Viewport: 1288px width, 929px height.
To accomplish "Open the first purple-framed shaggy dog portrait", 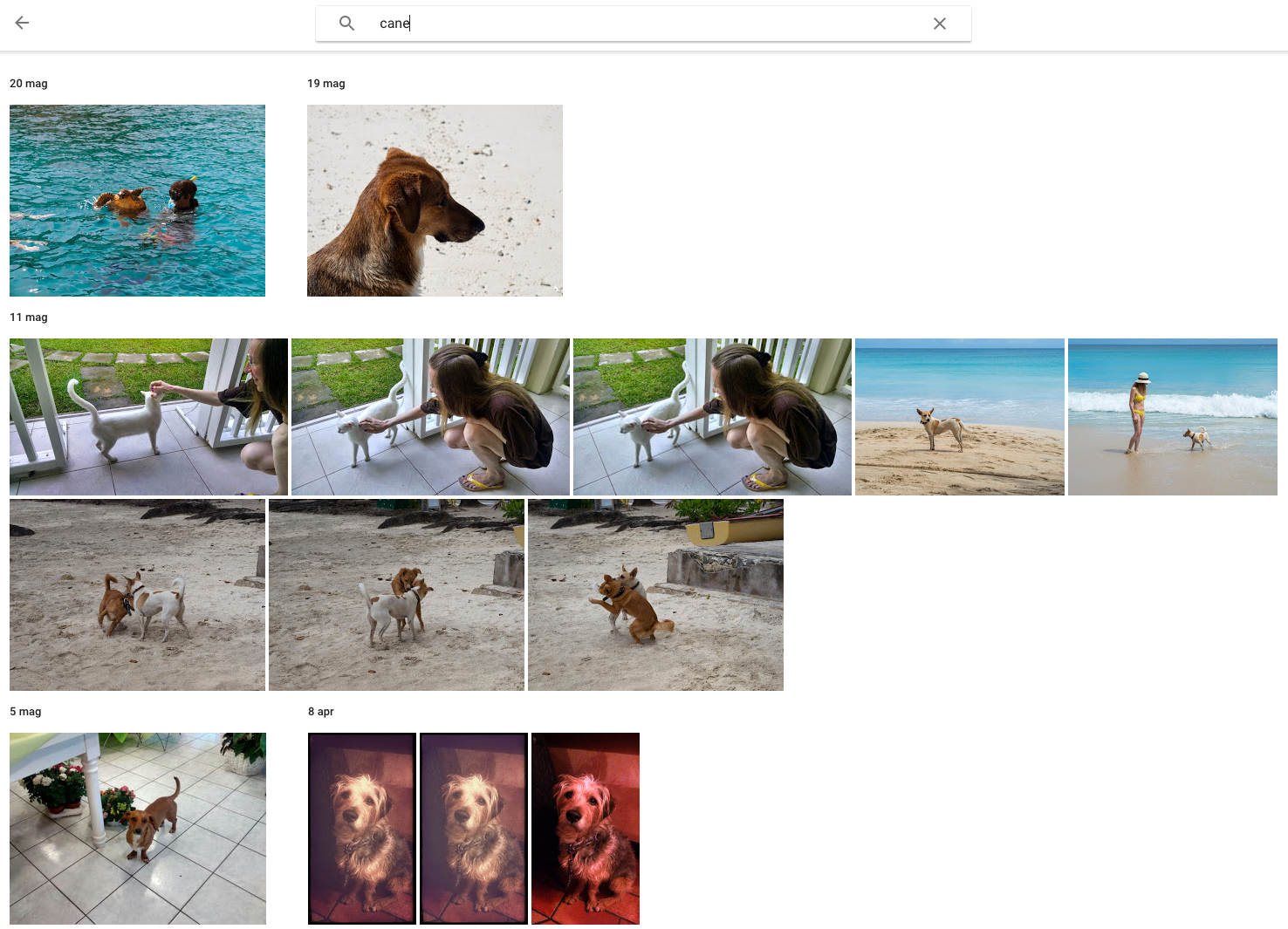I will click(362, 829).
